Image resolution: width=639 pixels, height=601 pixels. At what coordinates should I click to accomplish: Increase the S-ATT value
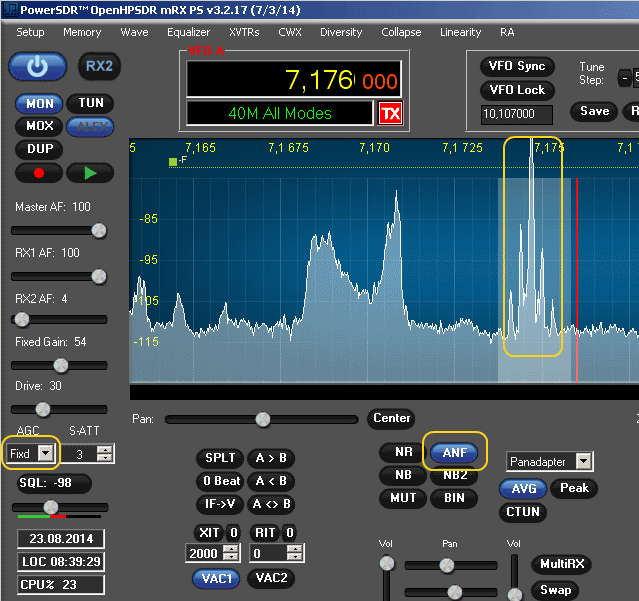(x=106, y=449)
